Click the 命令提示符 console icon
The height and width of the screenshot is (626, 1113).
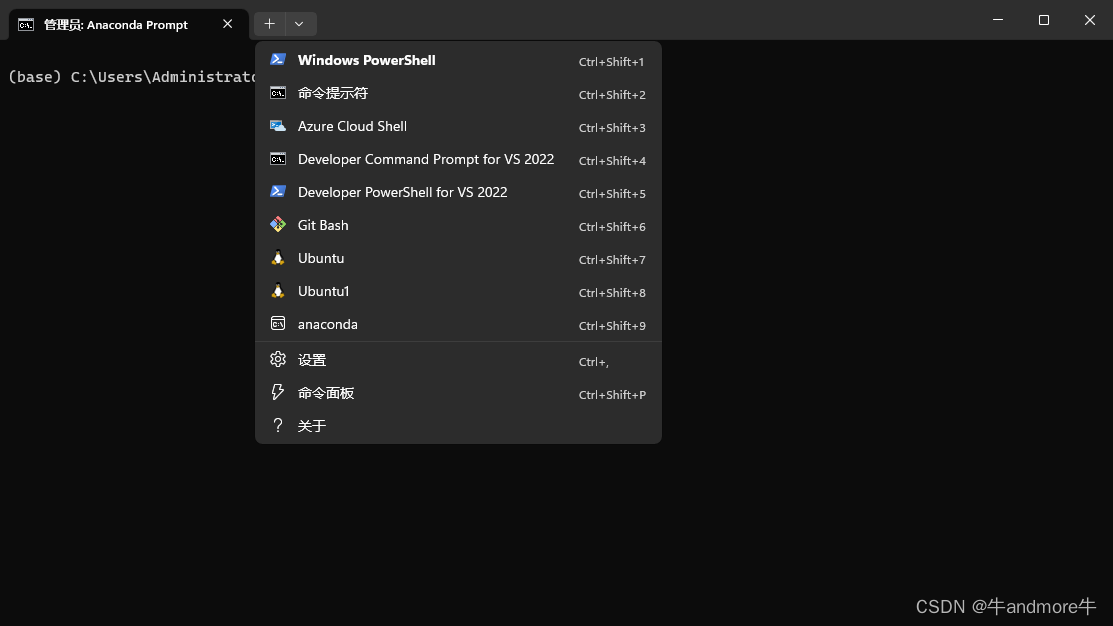click(278, 93)
